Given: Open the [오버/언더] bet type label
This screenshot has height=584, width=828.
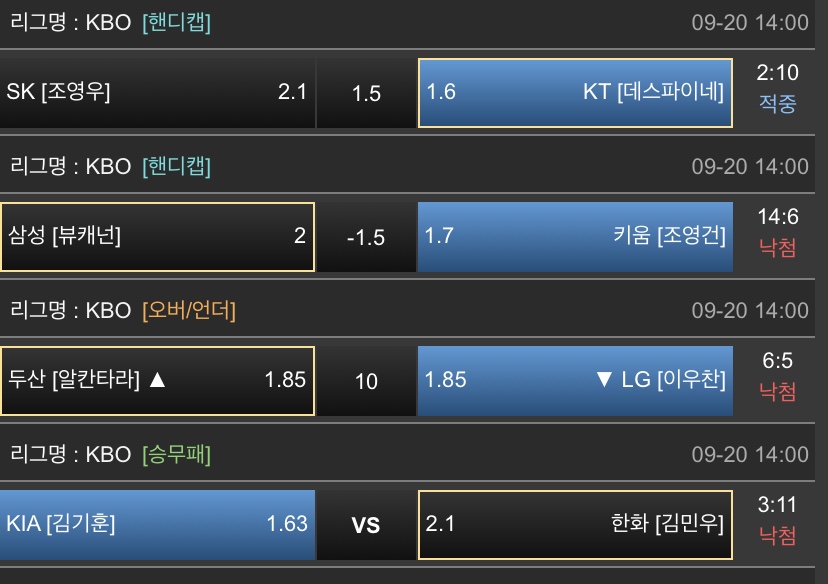Looking at the screenshot, I should [x=189, y=310].
